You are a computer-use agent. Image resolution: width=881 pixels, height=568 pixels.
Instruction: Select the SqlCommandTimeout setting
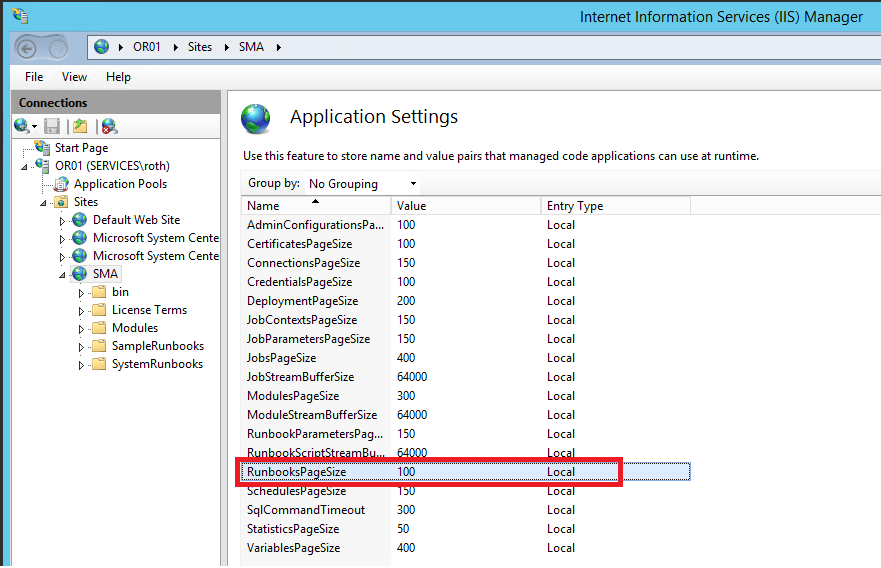tap(466, 510)
